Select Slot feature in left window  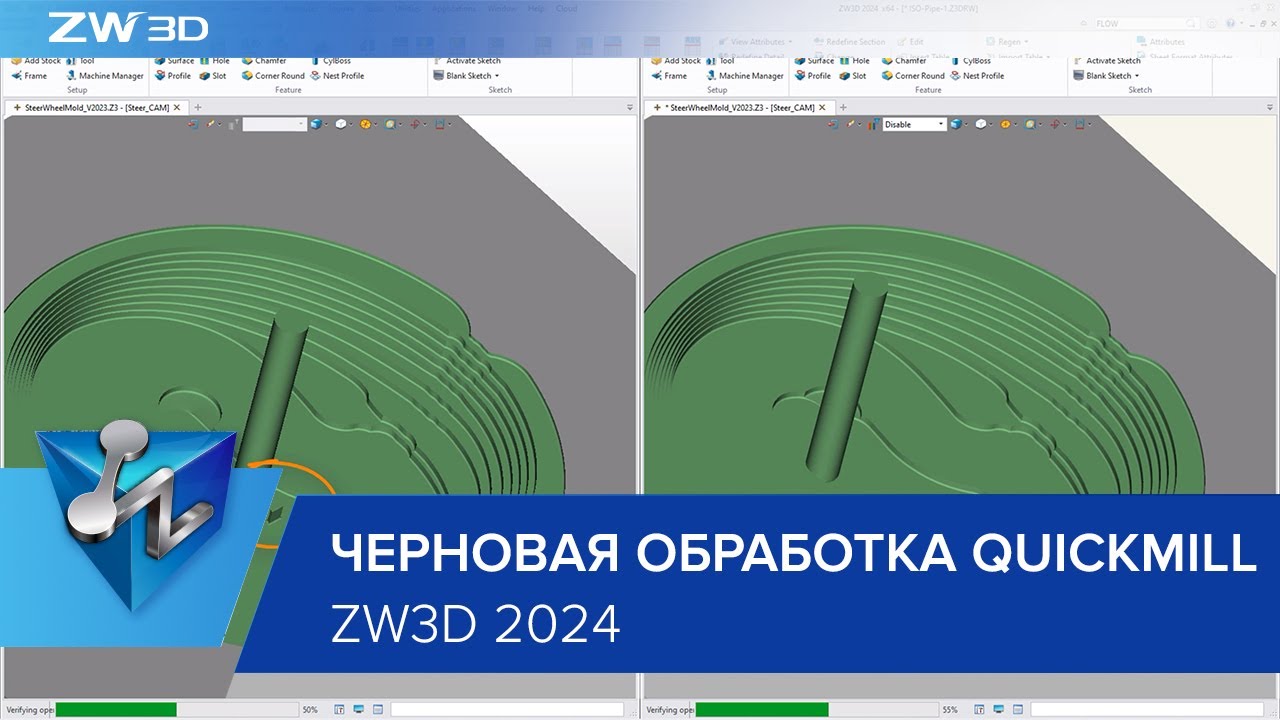(x=212, y=76)
